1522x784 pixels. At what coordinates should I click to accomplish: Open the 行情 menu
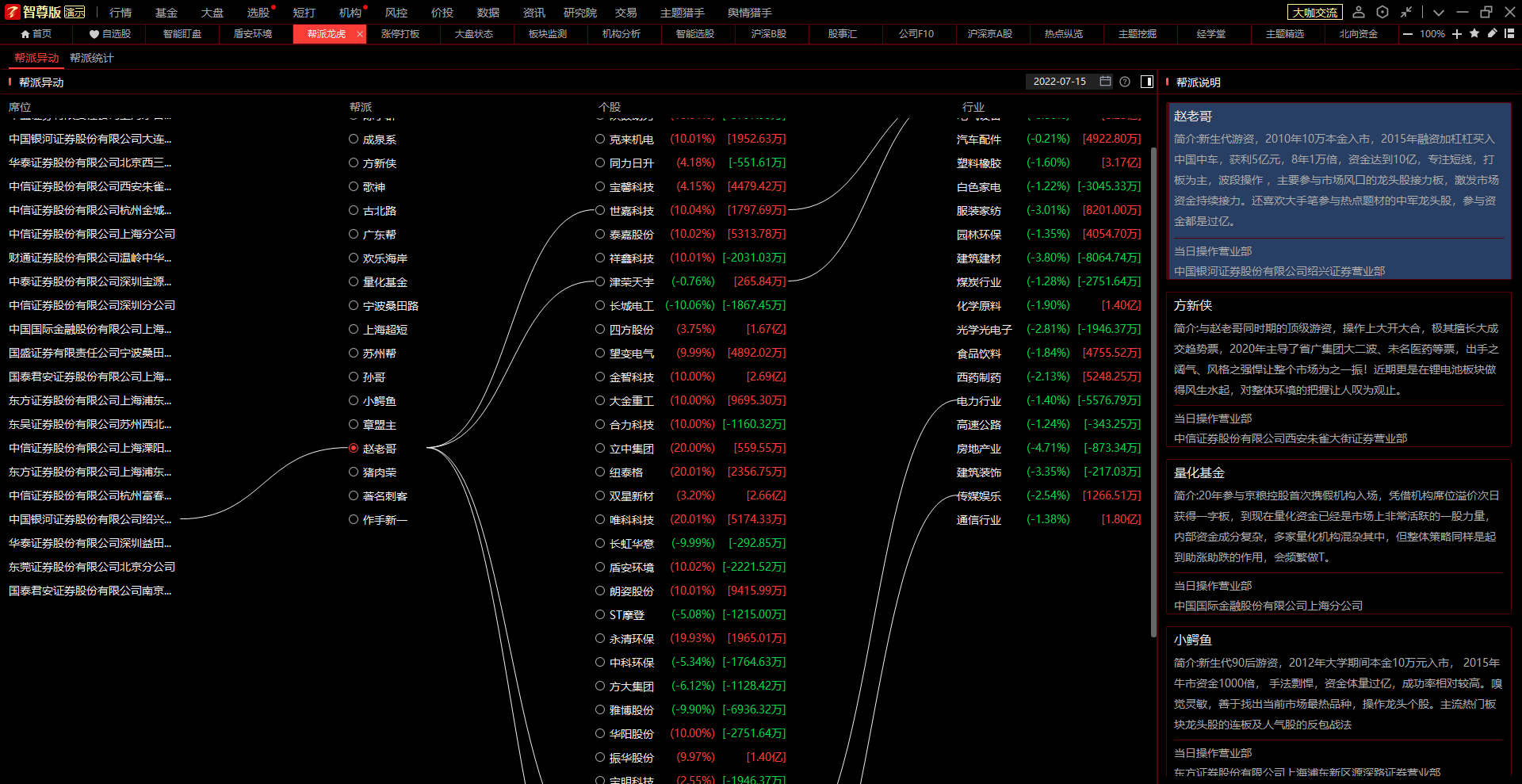120,12
